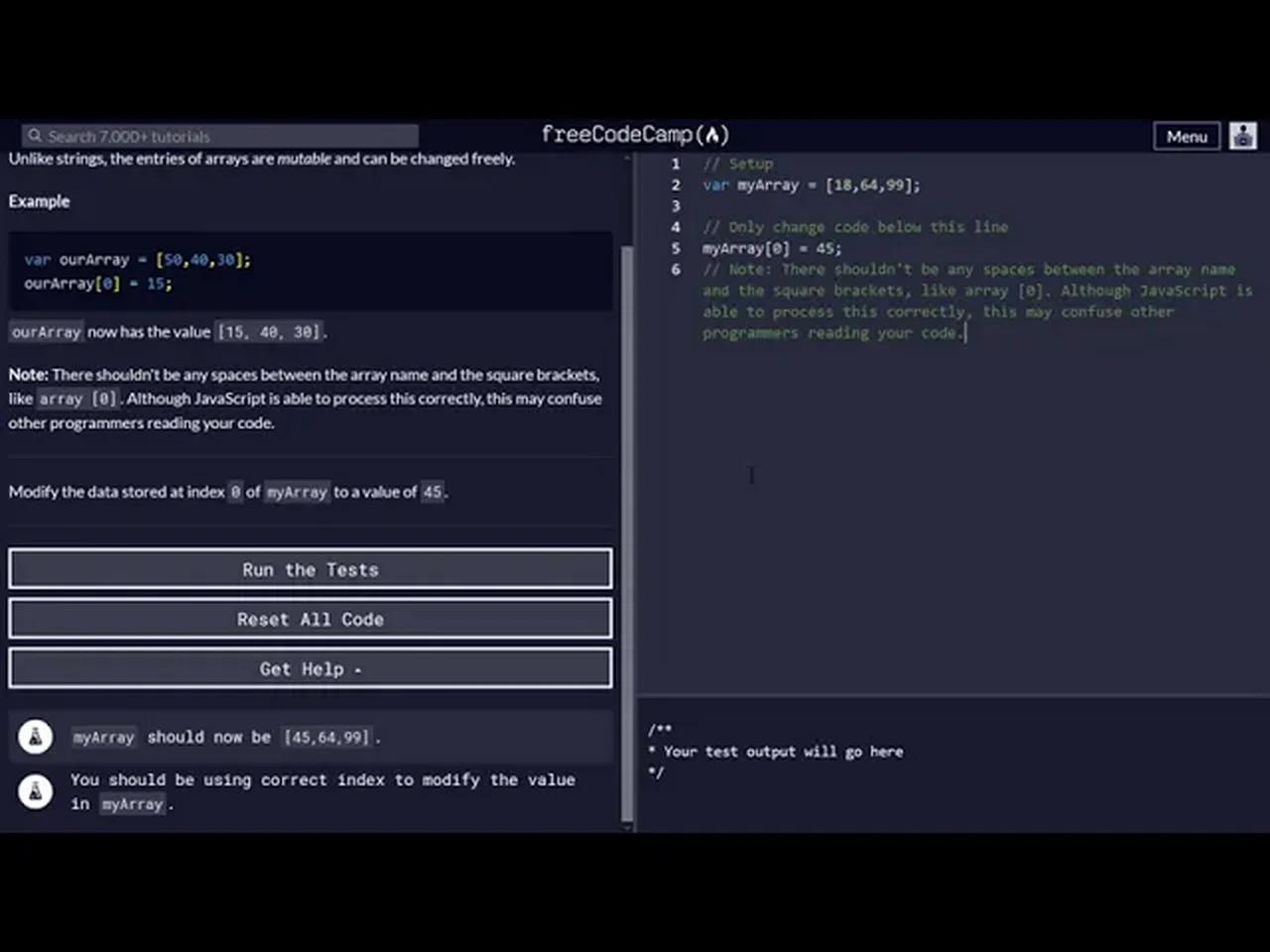Click the "[15, 40, 30]" value

(x=271, y=332)
